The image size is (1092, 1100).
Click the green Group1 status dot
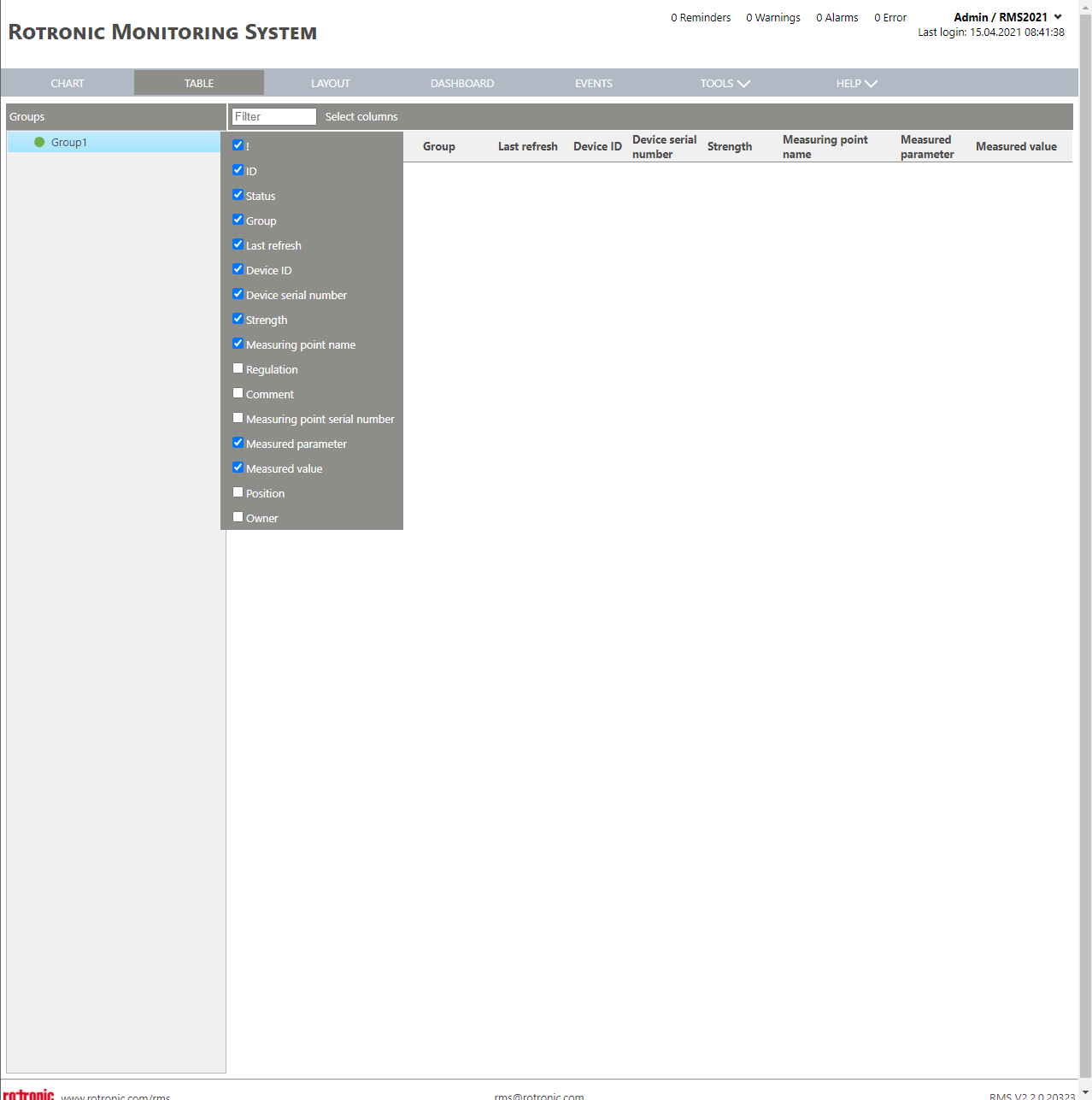(x=39, y=142)
